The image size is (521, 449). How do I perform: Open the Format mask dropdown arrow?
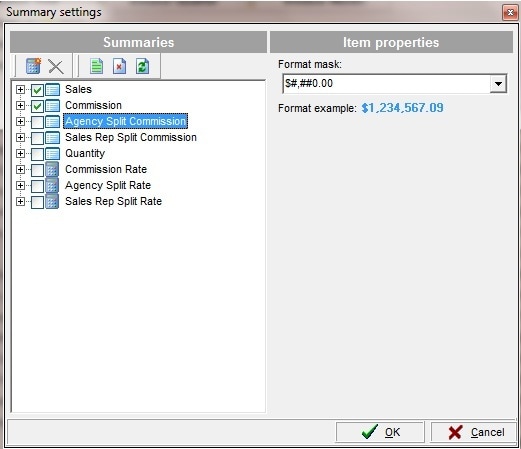(498, 83)
